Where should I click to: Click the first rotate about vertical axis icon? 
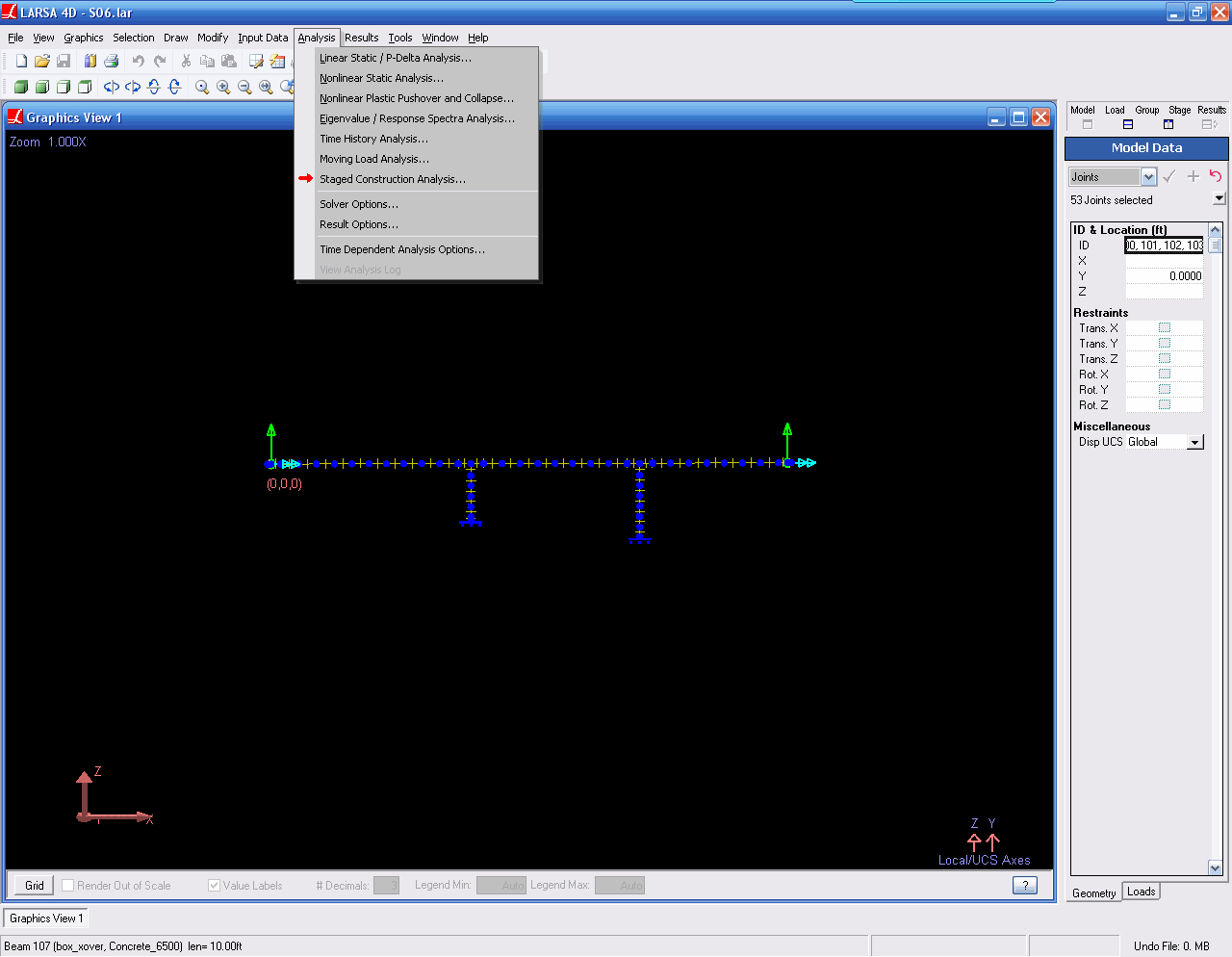112,87
